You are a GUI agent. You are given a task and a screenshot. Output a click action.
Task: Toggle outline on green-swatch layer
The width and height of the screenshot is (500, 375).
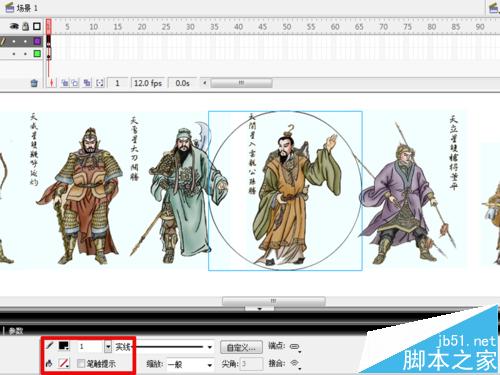coord(37,53)
